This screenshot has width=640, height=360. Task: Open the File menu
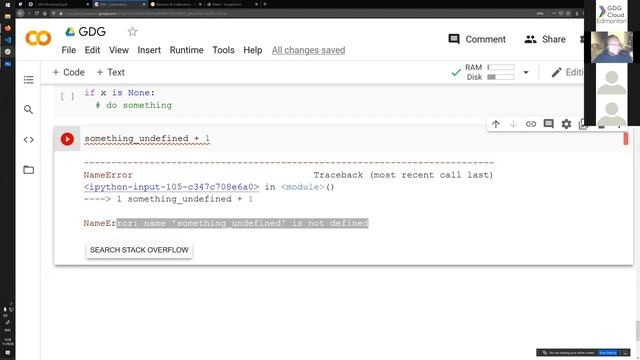point(69,50)
